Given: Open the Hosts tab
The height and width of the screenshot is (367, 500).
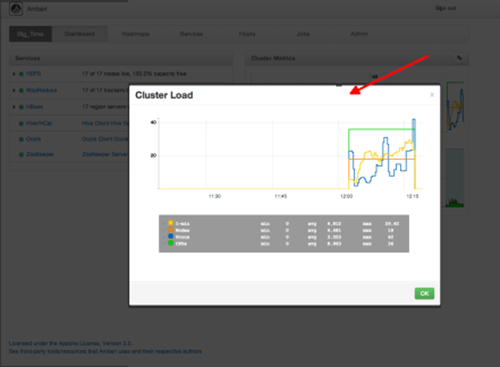Looking at the screenshot, I should point(247,34).
